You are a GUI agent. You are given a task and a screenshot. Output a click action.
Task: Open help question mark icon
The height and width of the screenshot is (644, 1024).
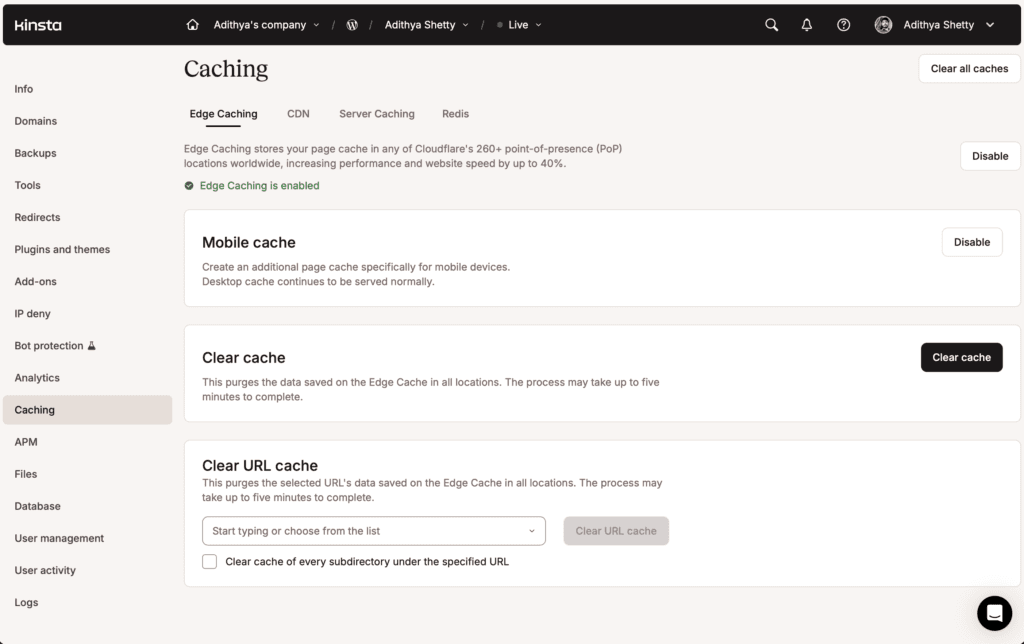[843, 25]
